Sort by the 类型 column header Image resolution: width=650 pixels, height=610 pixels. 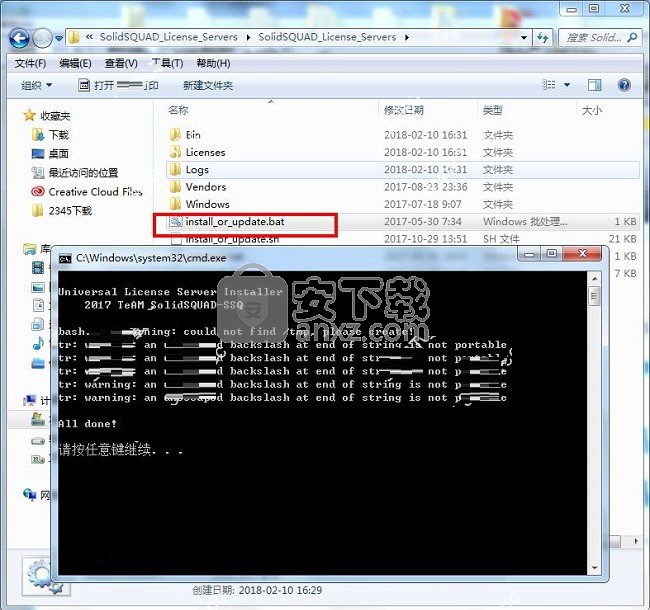[x=492, y=110]
